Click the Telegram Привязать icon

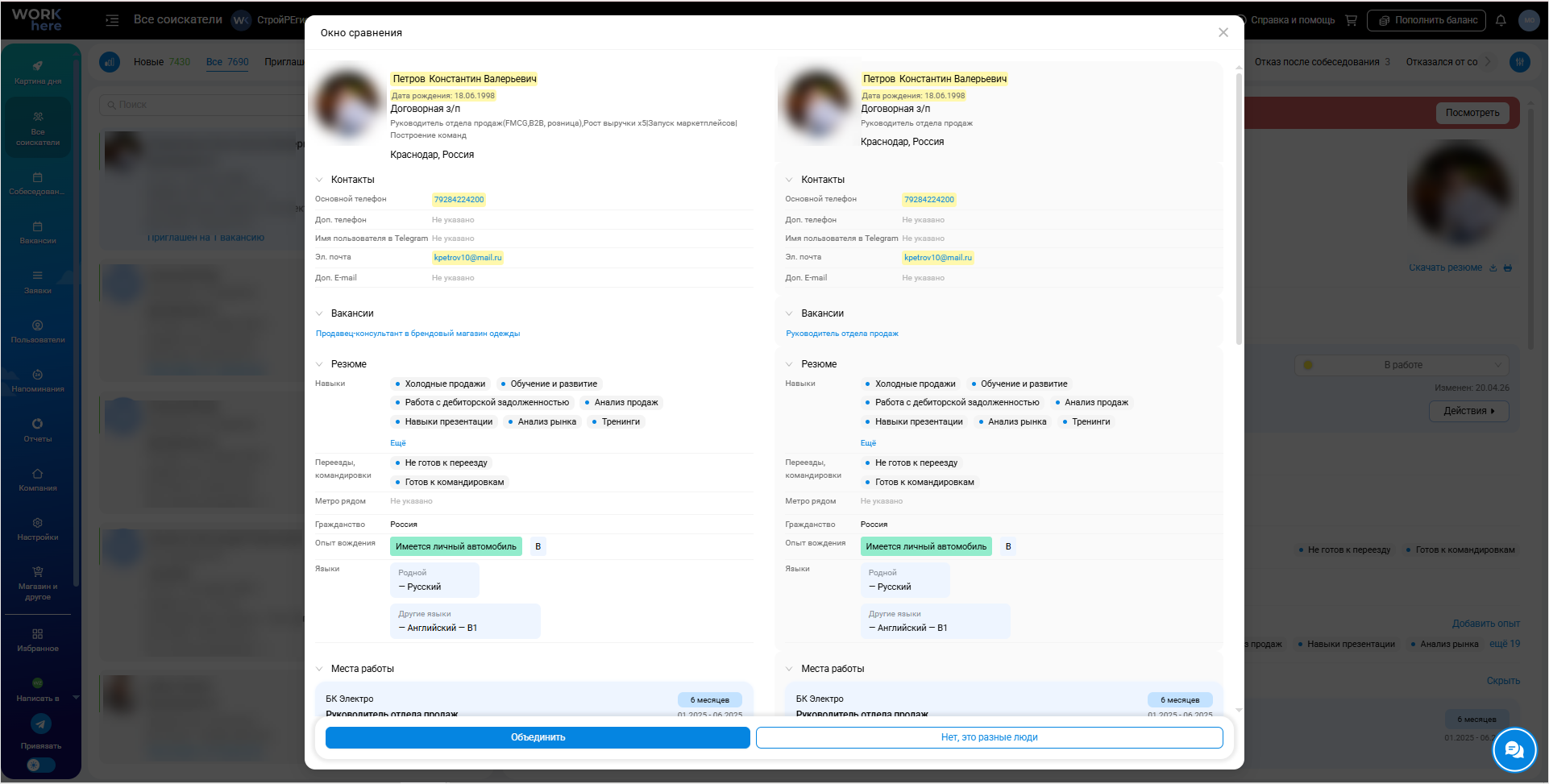41,724
